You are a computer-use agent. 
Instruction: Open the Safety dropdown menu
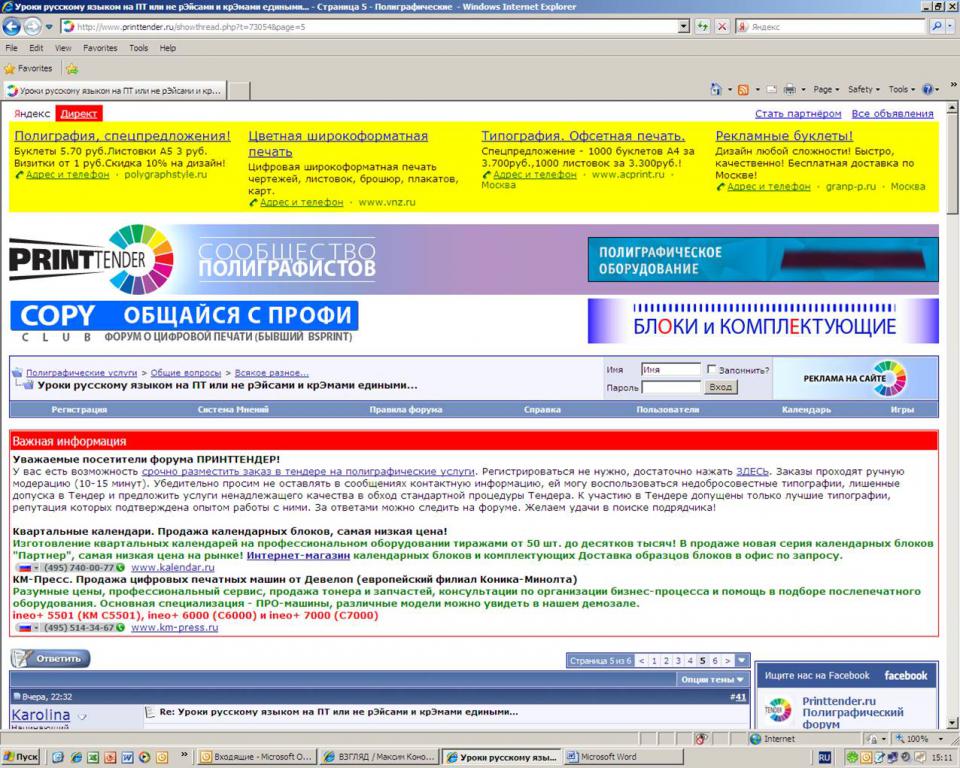pos(863,89)
